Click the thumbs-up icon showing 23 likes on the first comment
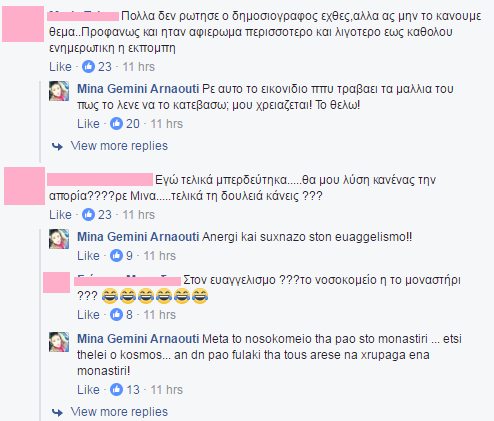This screenshot has height=421, width=494. 88,67
